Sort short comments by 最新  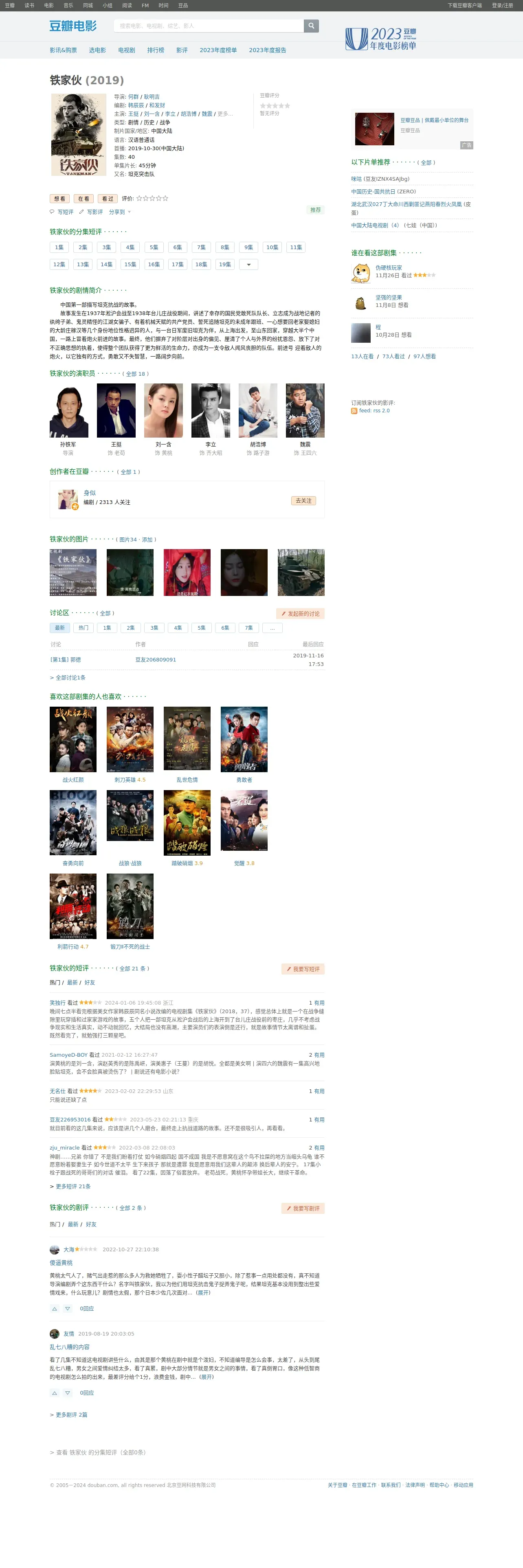pyautogui.click(x=73, y=982)
